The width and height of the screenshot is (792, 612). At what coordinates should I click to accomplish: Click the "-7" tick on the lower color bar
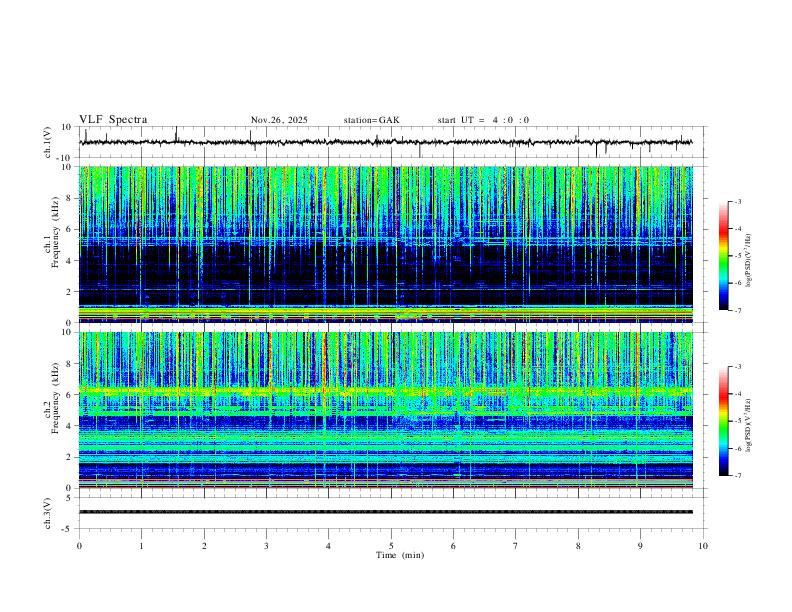click(x=738, y=475)
